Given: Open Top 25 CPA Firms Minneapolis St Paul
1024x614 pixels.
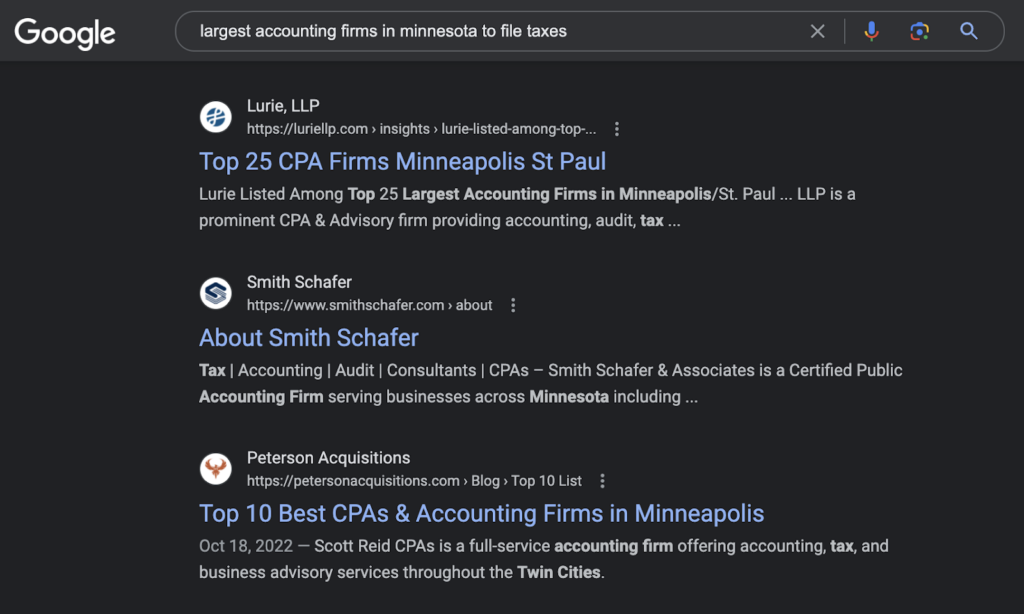Looking at the screenshot, I should 402,161.
